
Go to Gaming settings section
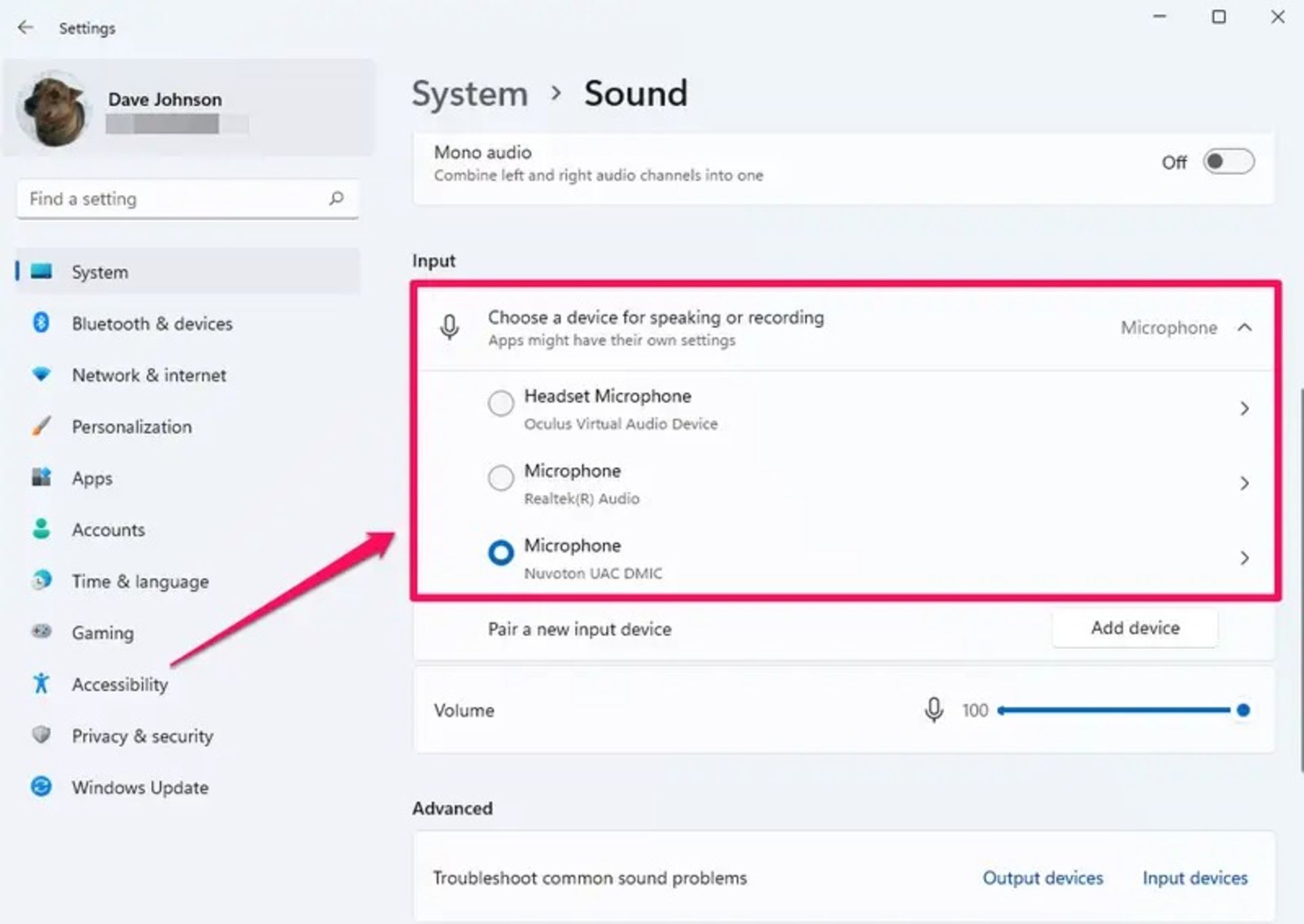pos(103,633)
